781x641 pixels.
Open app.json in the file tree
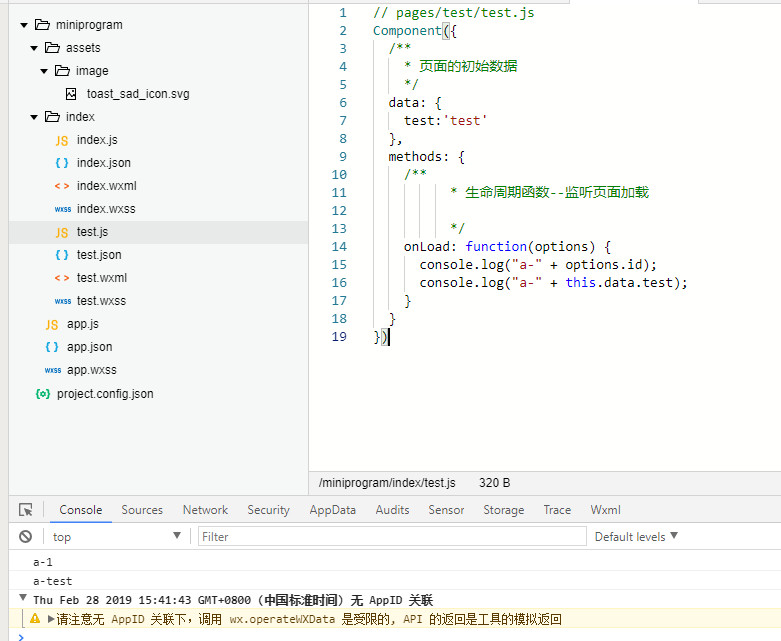click(x=89, y=347)
